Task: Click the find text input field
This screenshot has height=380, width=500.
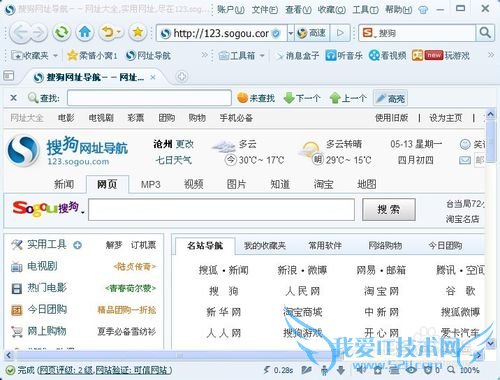Action: 149,98
